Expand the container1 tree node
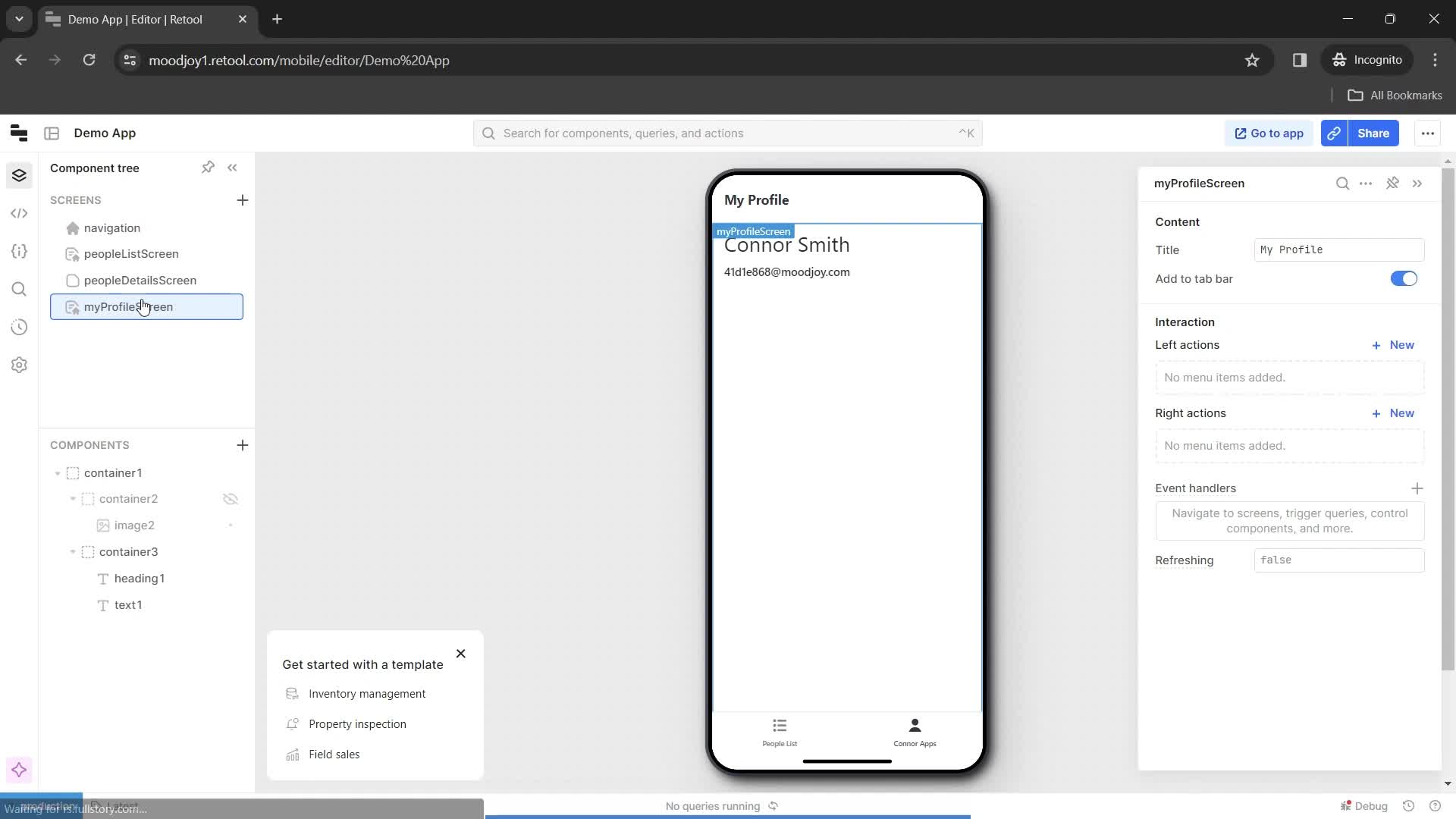This screenshot has width=1456, height=819. tap(57, 472)
